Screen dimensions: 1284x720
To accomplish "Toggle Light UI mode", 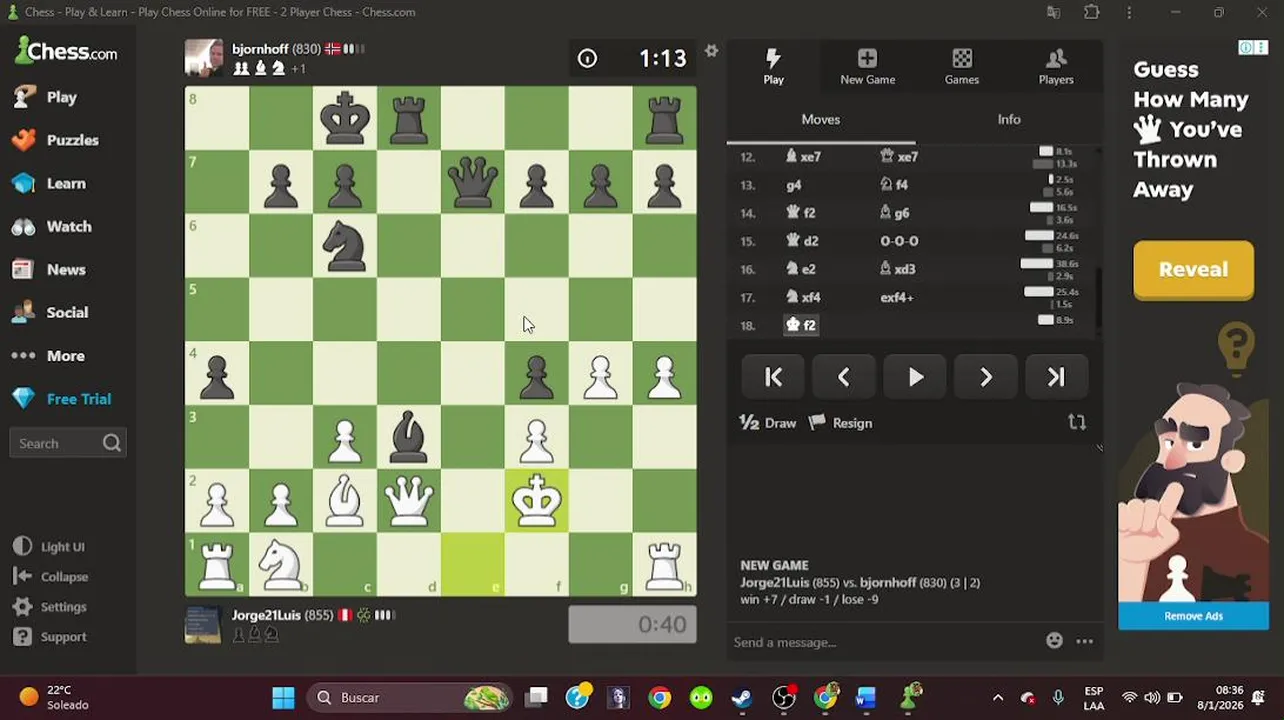I will point(49,547).
